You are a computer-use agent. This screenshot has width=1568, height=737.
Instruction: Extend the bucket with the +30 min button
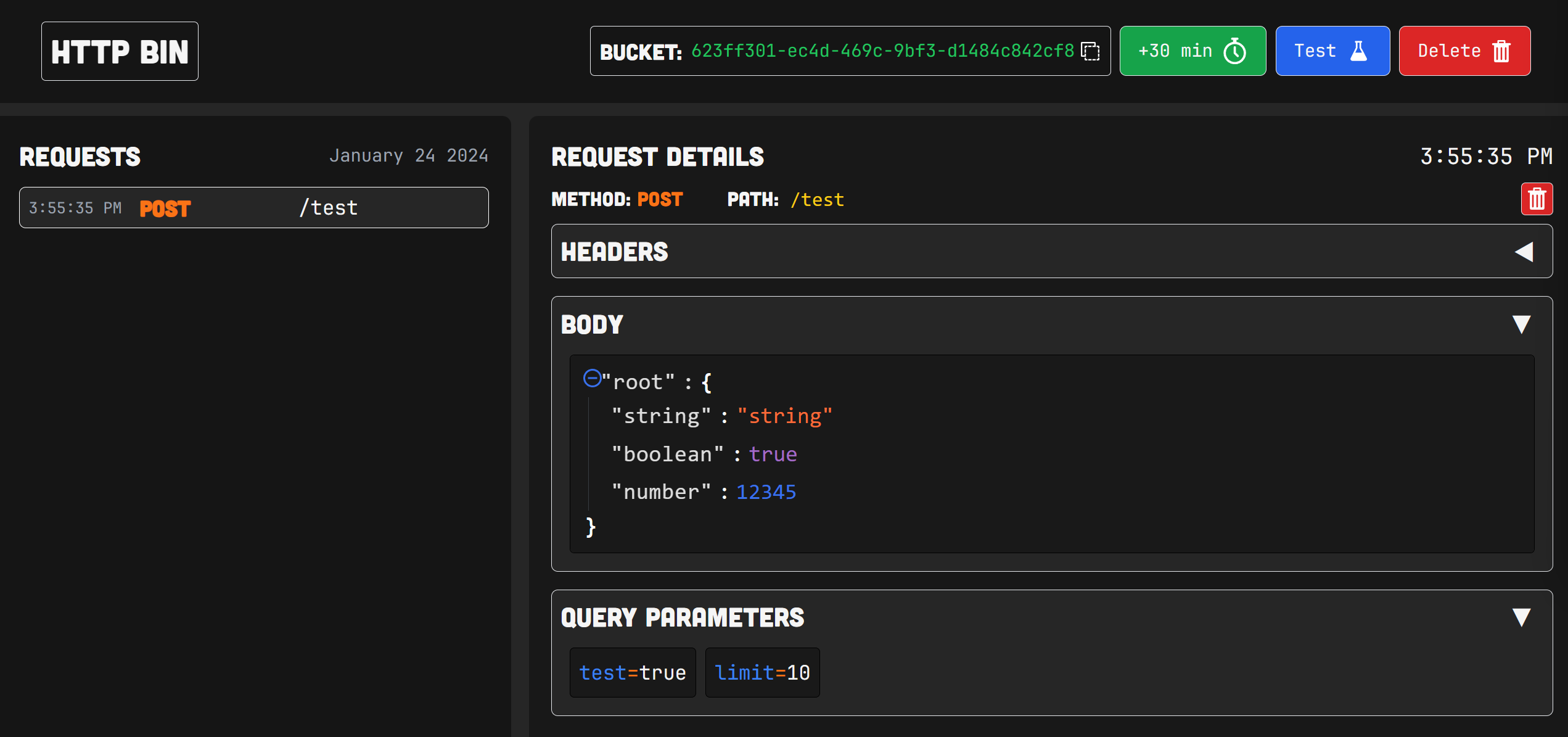pos(1192,51)
